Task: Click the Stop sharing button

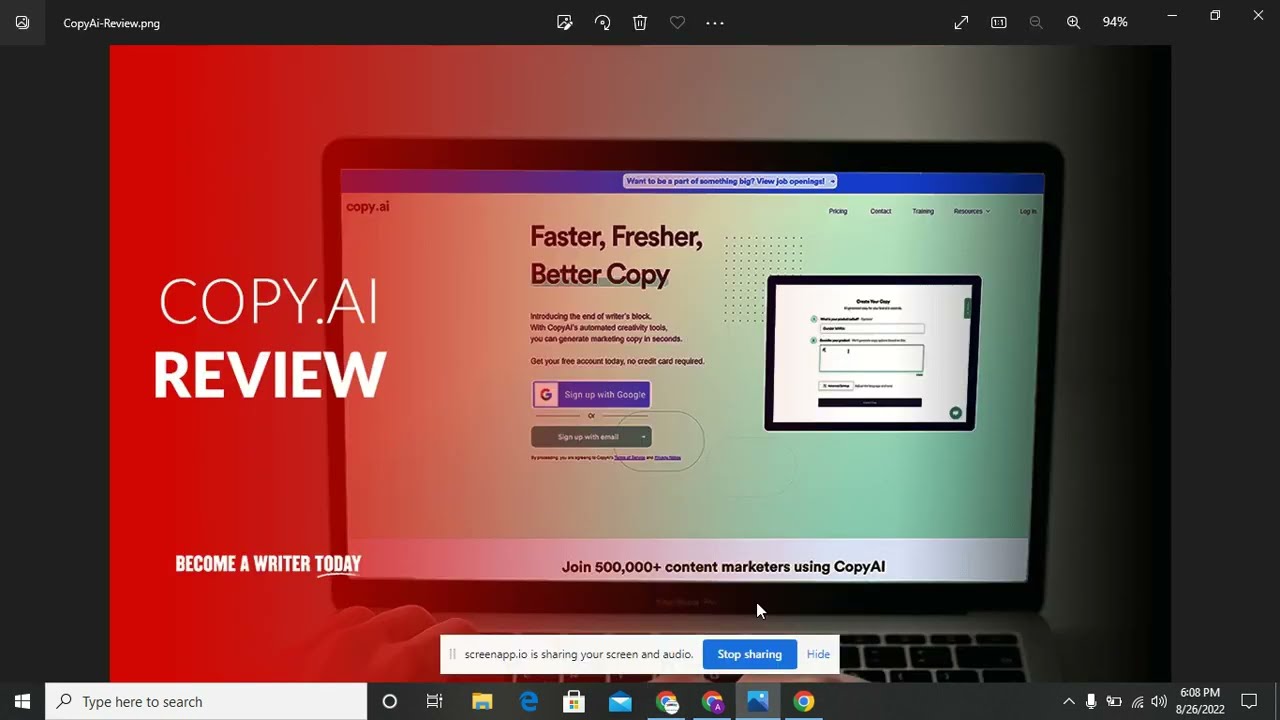Action: click(749, 654)
